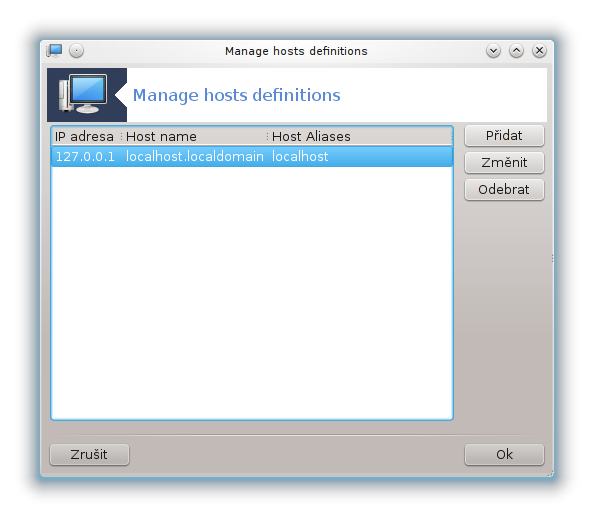Close the Manage hosts definitions window
The image size is (594, 517).
pyautogui.click(x=539, y=50)
